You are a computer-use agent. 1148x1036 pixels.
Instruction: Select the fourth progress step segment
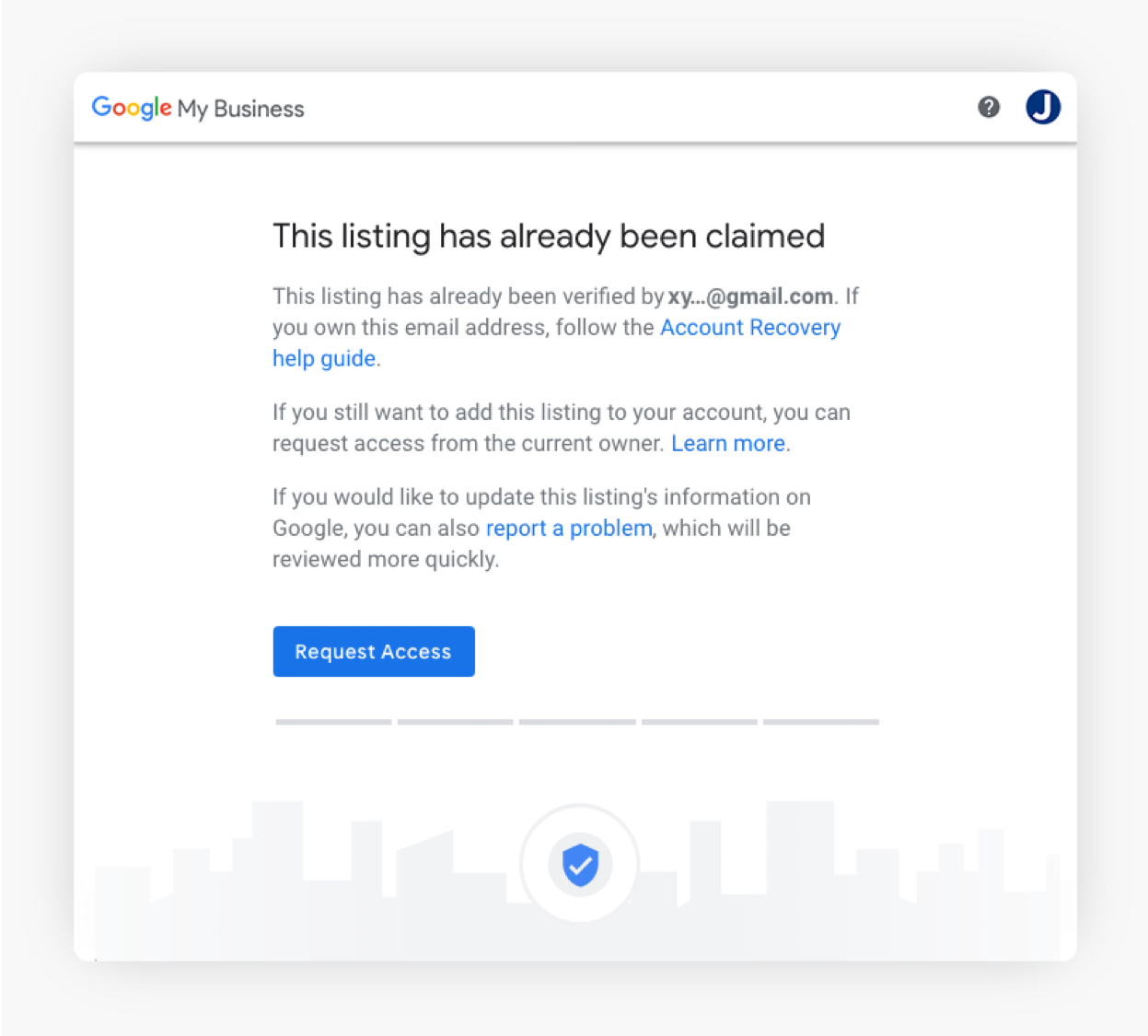[700, 722]
